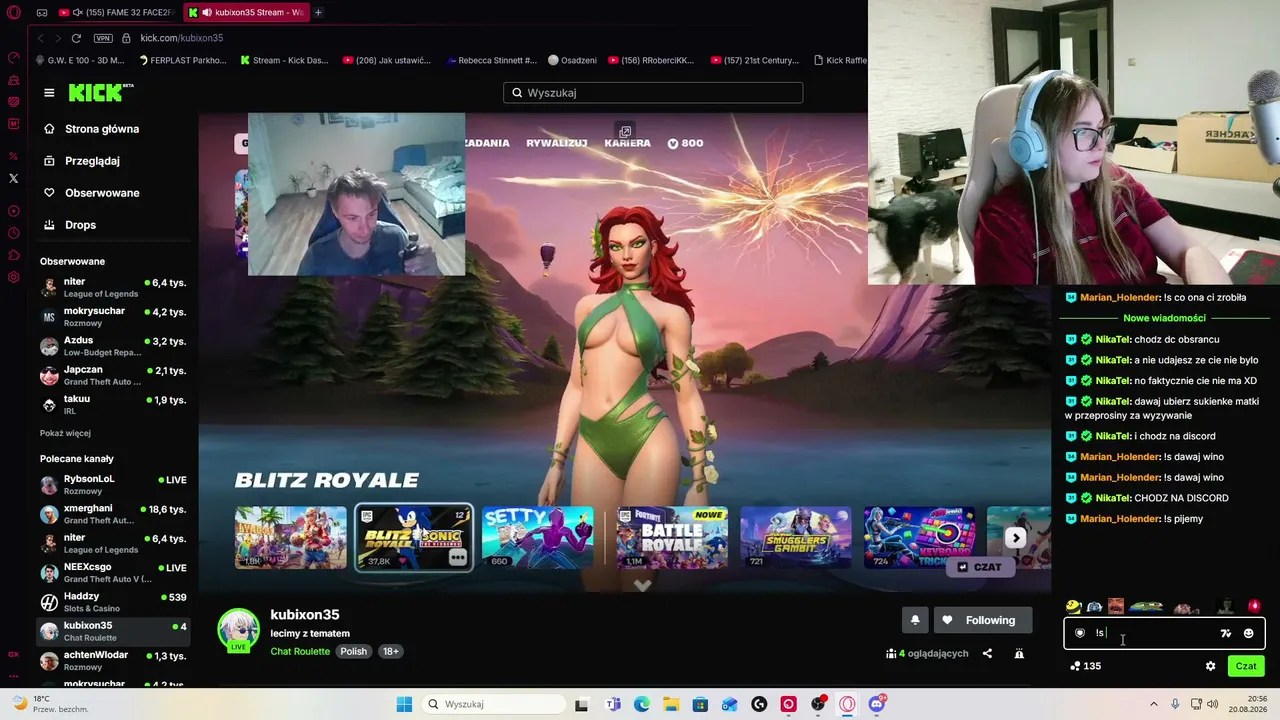Screen dimensions: 1280x720
Task: Click the Polish language tag
Action: 354,651
